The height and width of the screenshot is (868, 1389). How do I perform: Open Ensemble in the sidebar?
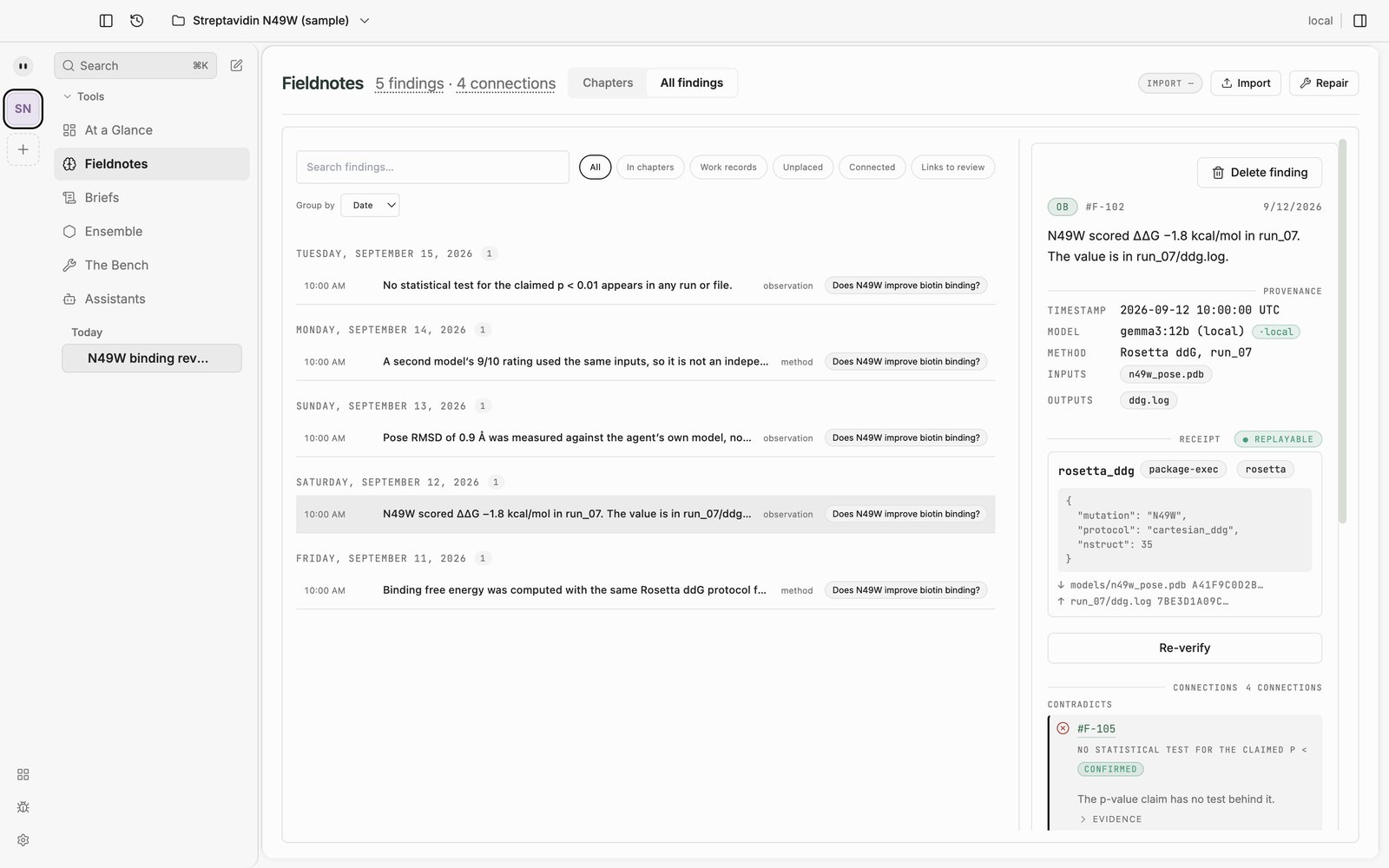[x=152, y=232]
